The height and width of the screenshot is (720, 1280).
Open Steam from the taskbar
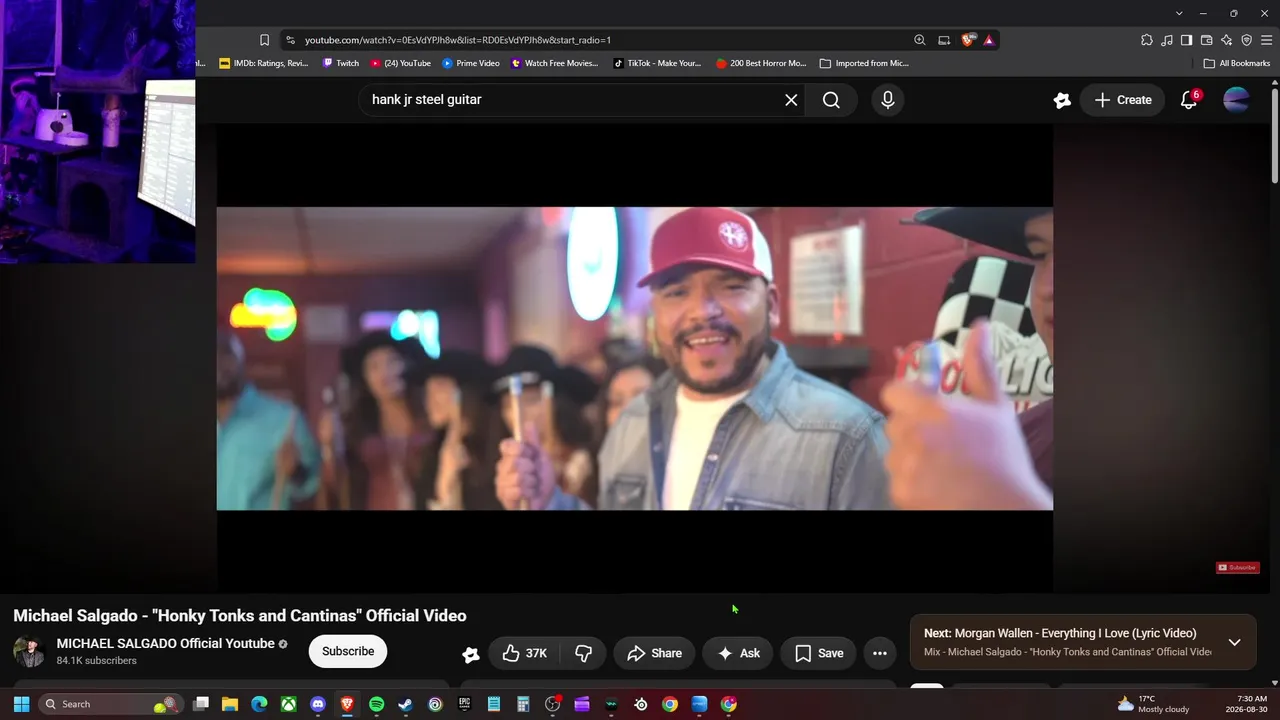pyautogui.click(x=405, y=704)
